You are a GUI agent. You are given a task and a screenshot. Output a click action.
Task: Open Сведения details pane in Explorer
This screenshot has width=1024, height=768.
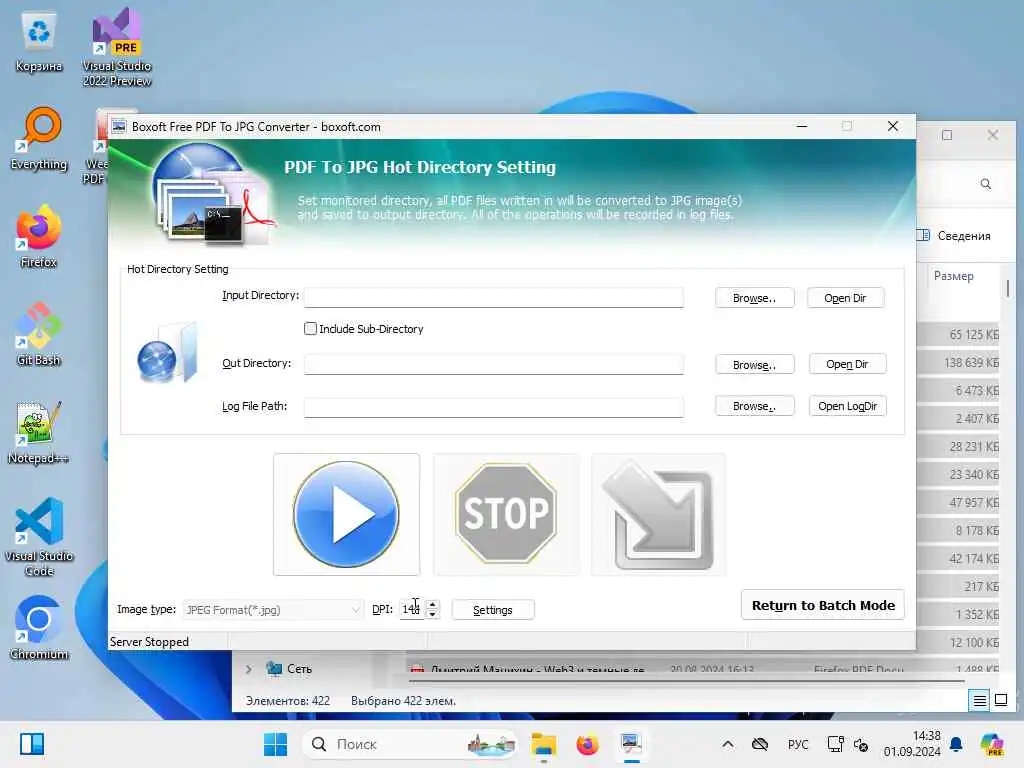pyautogui.click(x=955, y=236)
